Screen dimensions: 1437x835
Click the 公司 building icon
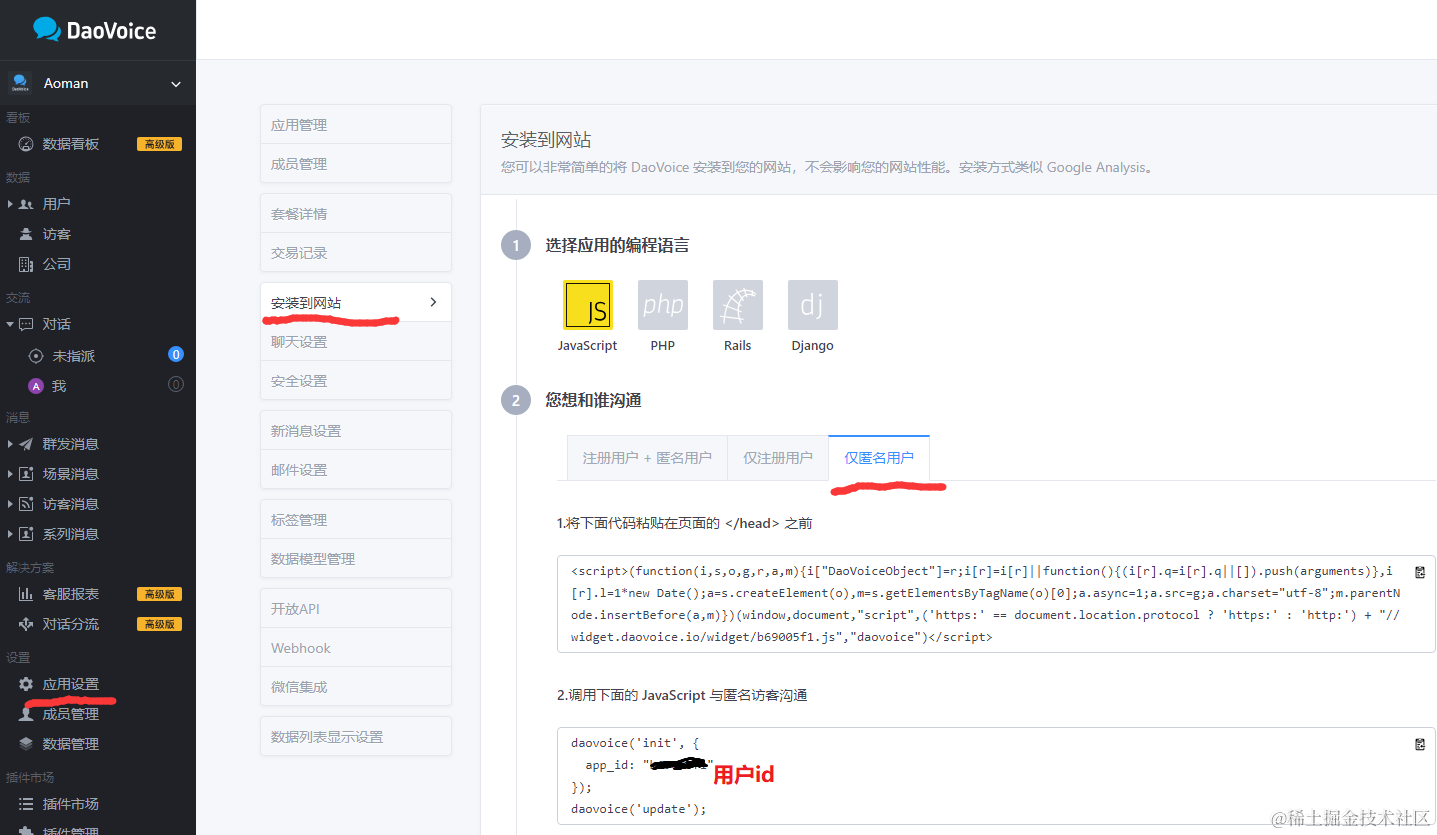[26, 264]
